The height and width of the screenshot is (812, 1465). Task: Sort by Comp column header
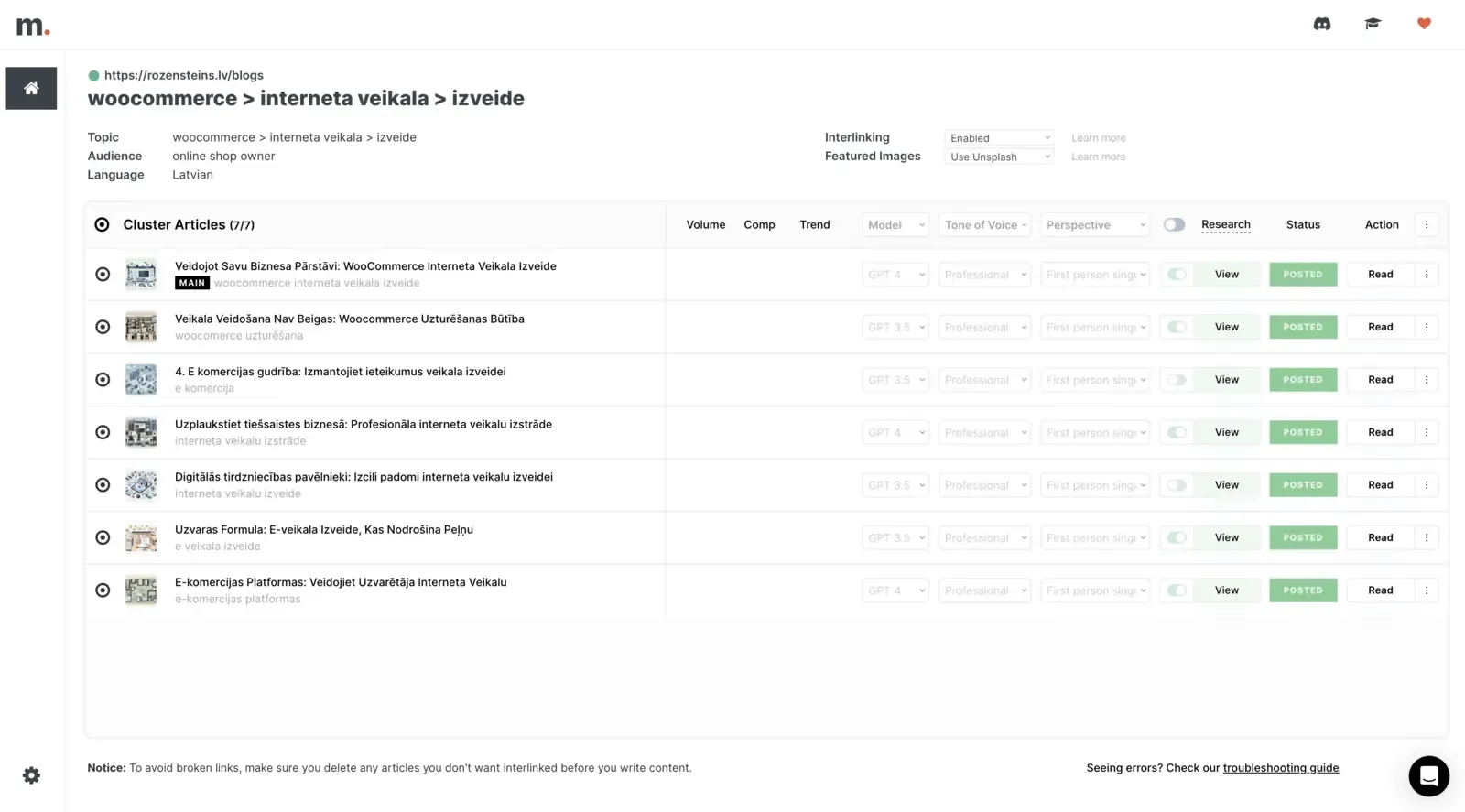click(x=759, y=224)
